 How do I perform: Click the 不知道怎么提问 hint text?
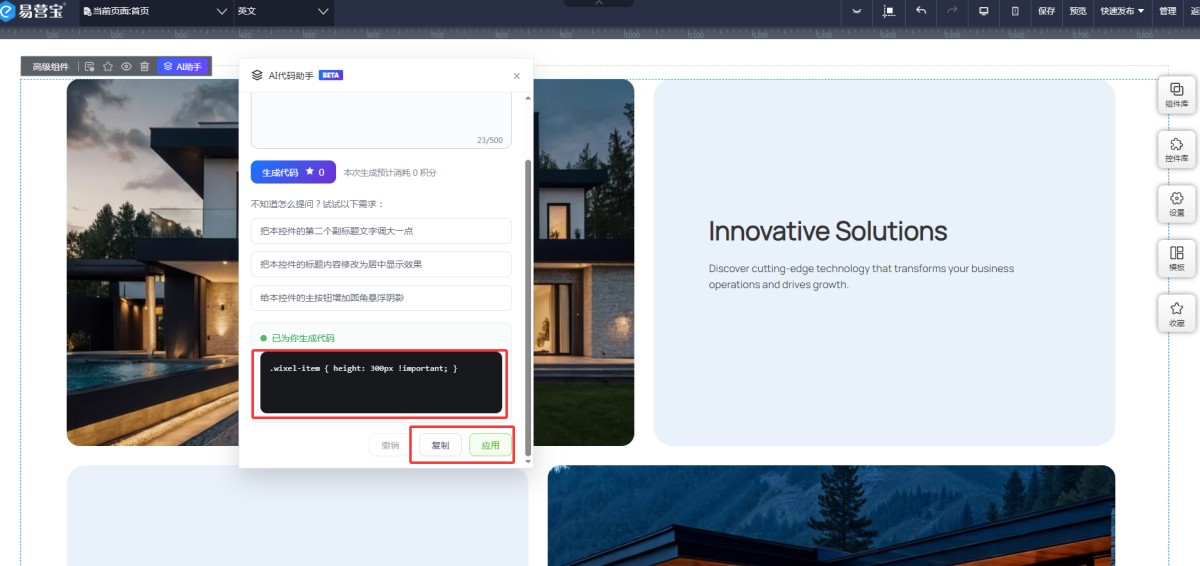coord(317,204)
